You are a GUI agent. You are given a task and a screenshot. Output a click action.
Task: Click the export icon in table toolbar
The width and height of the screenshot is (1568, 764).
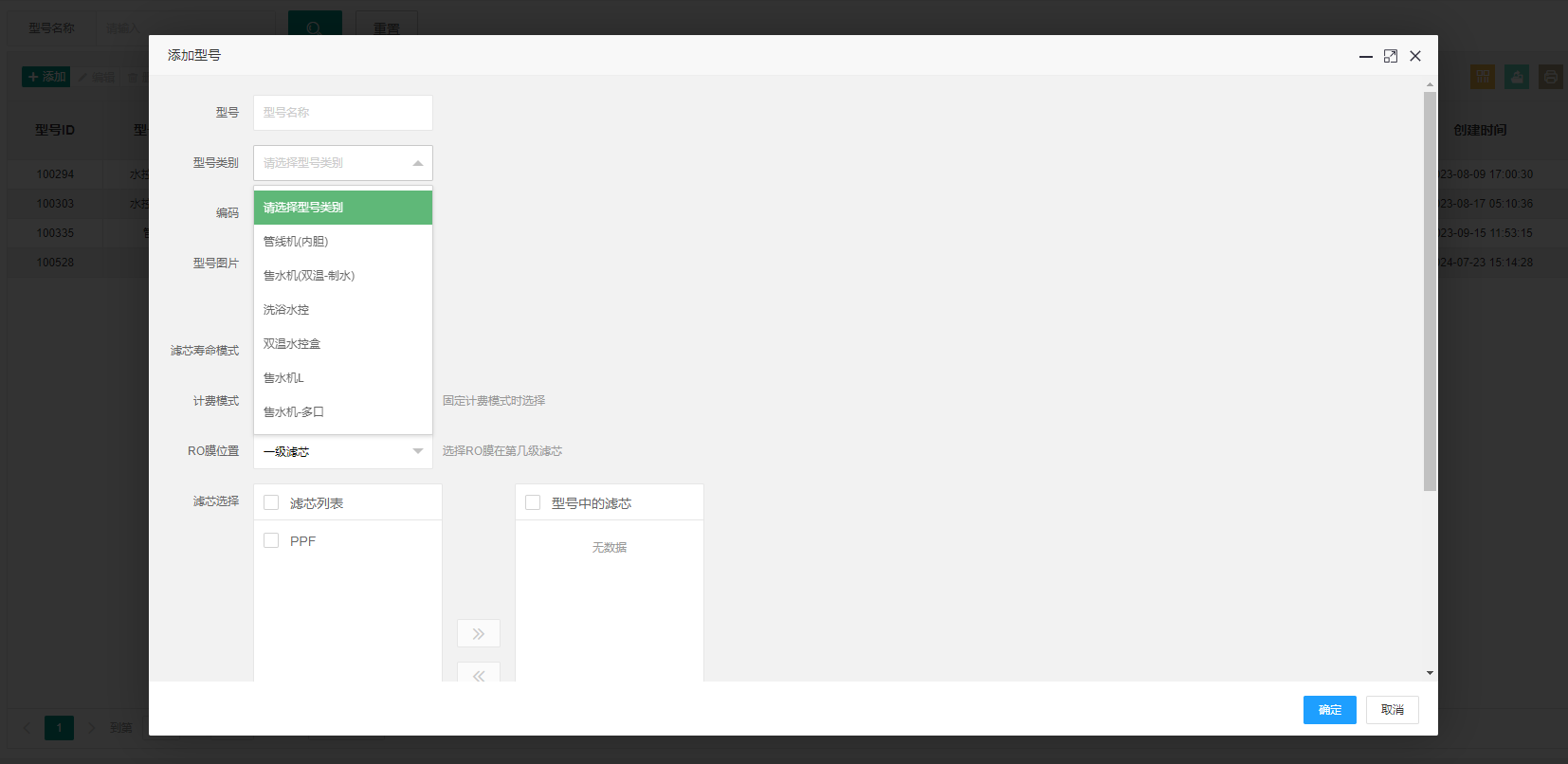pos(1517,77)
